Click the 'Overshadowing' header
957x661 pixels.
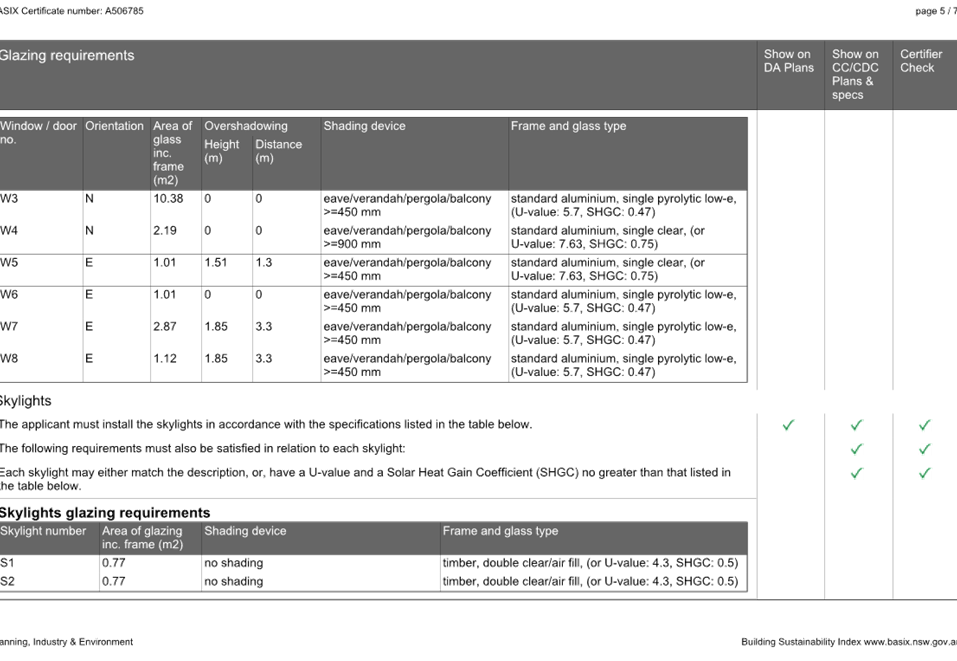tap(245, 126)
